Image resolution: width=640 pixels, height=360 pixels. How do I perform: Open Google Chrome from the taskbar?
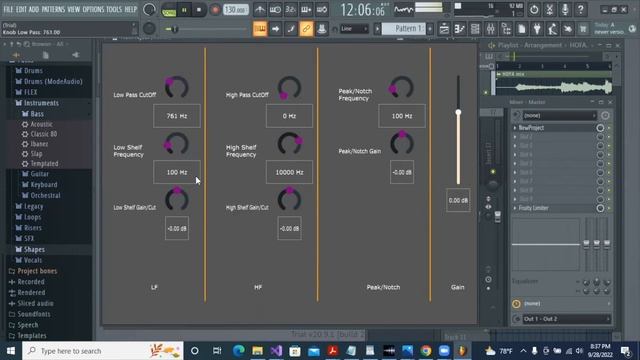(x=426, y=351)
